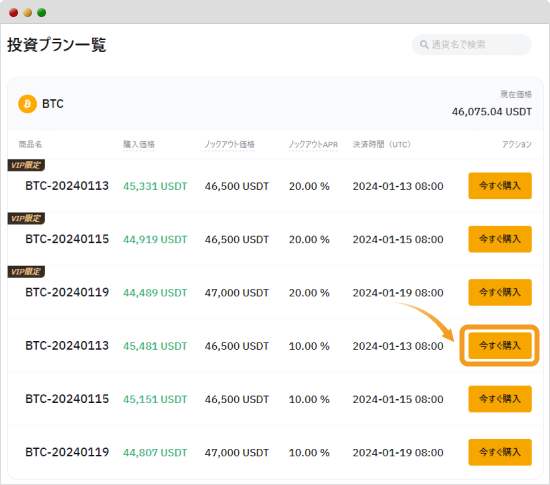The height and width of the screenshot is (485, 550).
Task: Focus the 通貨名で検索 search field
Action: 471,45
